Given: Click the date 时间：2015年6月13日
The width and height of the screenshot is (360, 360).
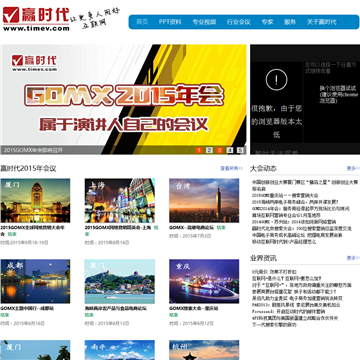Looking at the screenshot, I should 107,323.
